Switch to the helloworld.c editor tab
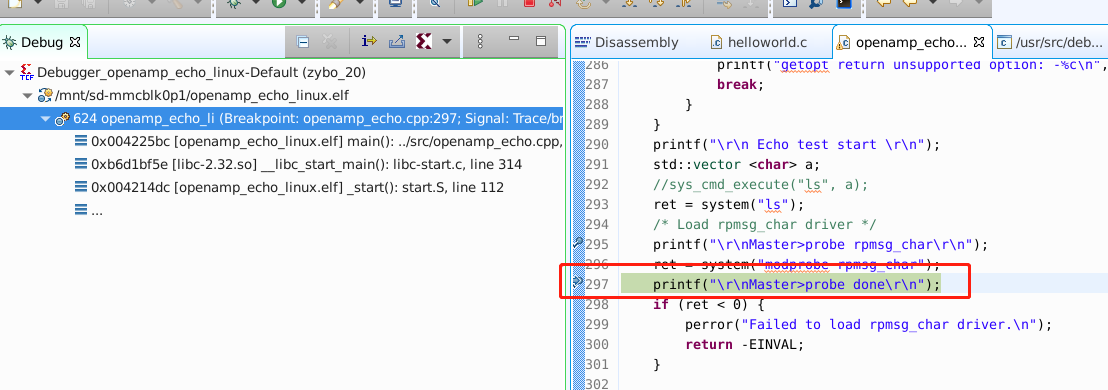Image resolution: width=1108 pixels, height=390 pixels. tap(758, 42)
